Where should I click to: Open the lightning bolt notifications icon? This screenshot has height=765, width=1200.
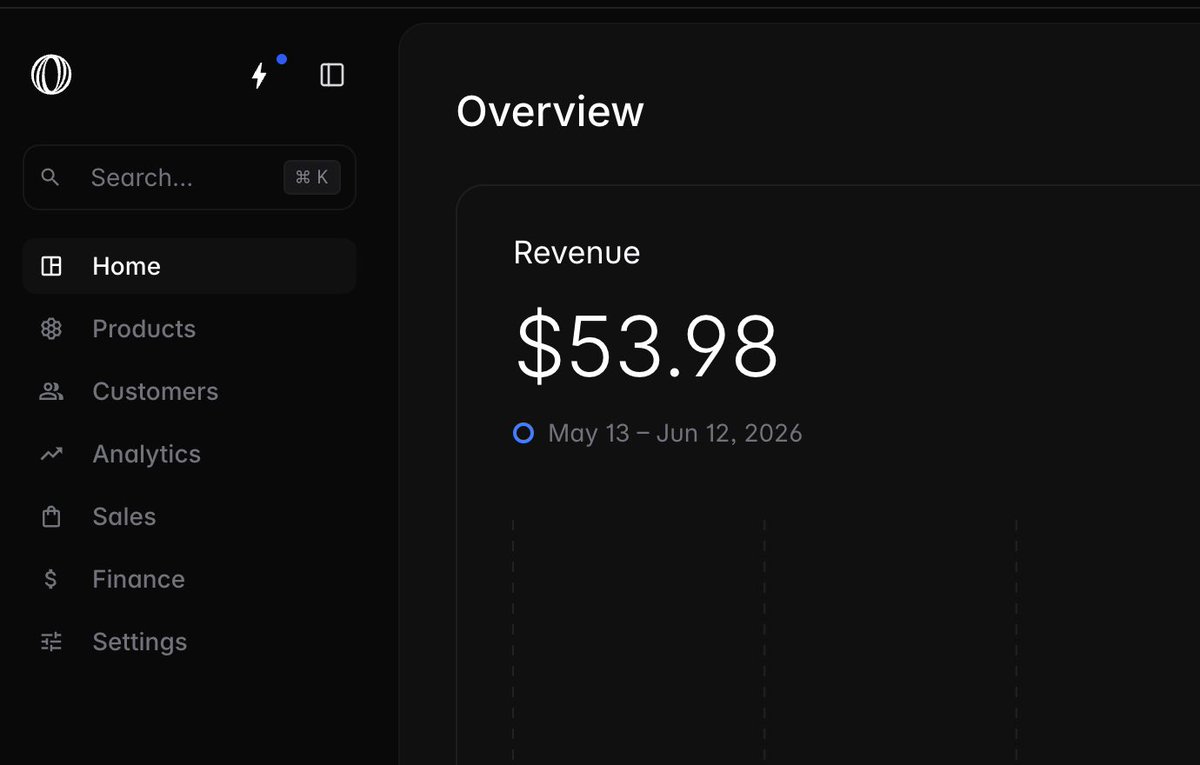260,76
